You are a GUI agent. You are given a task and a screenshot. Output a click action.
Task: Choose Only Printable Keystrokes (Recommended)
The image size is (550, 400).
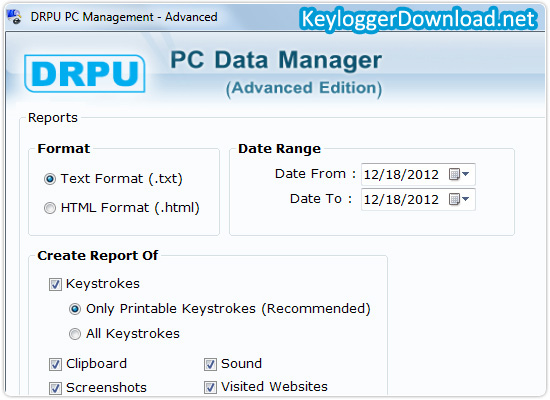(75, 309)
